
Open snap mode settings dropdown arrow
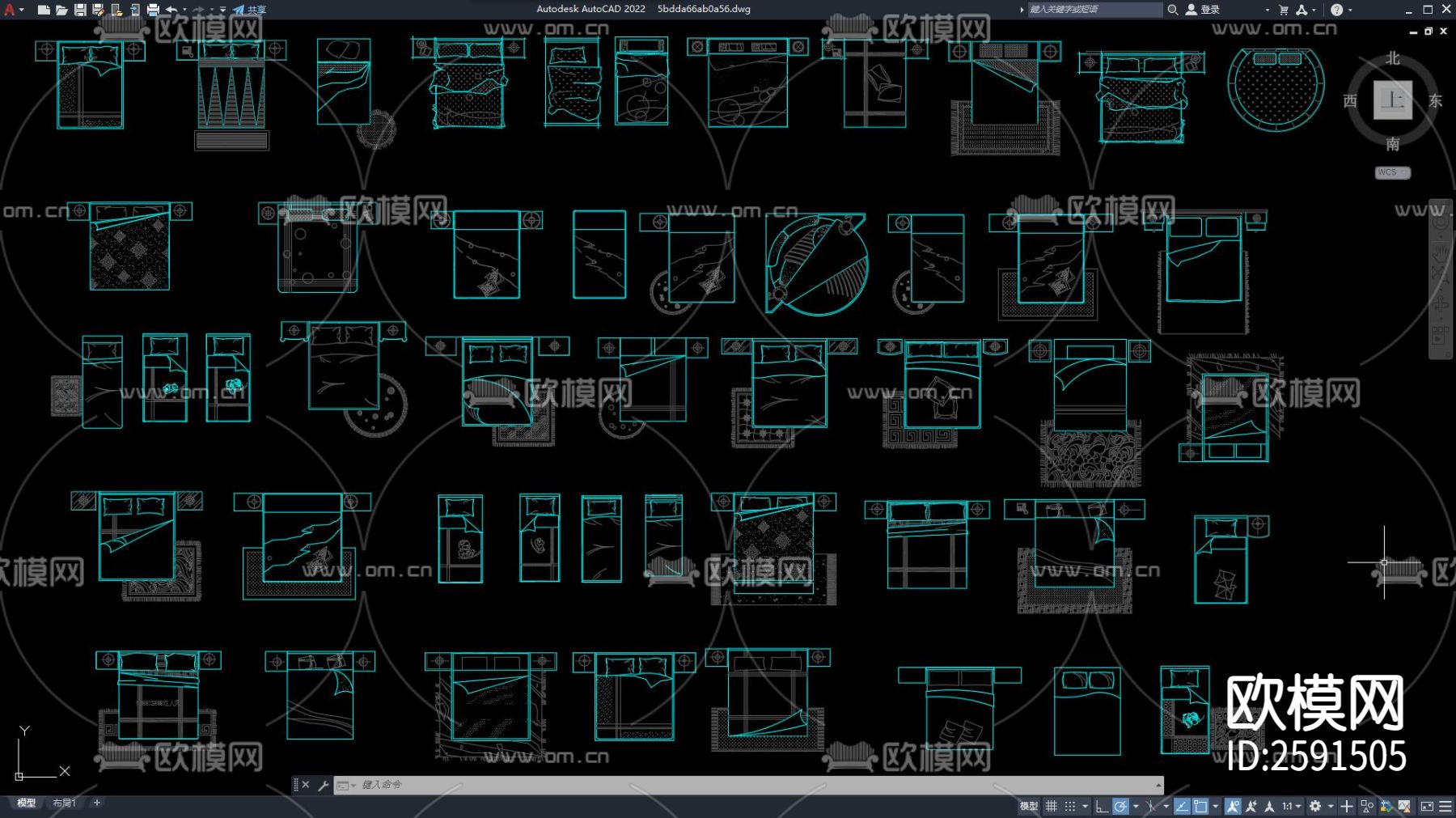point(1085,806)
